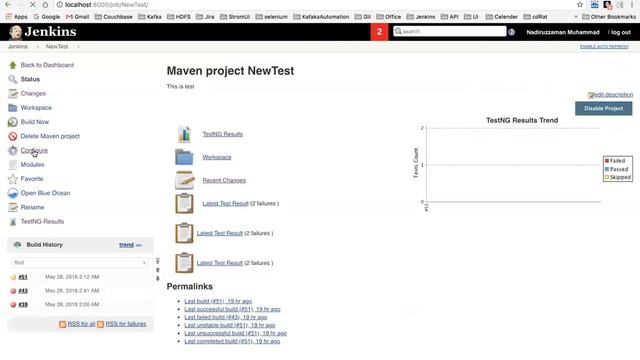The width and height of the screenshot is (640, 360).
Task: Click red status ball for build #39
Action: [x=13, y=305]
